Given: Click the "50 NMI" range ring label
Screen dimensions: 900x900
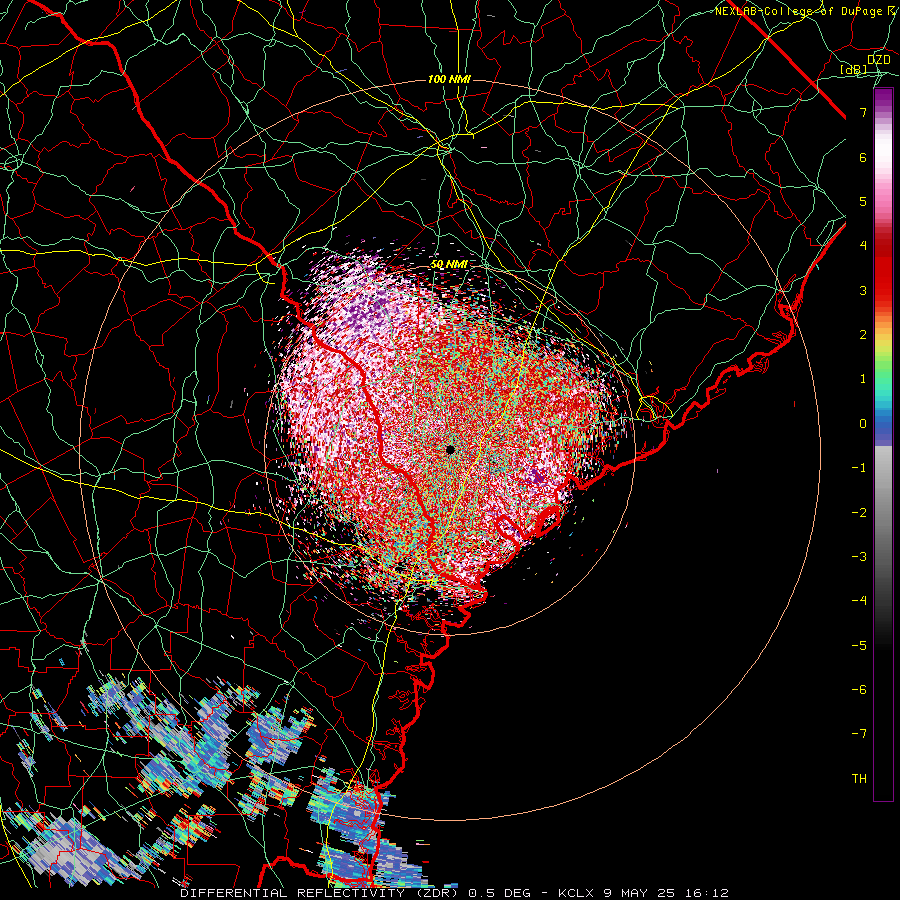Looking at the screenshot, I should pos(449,264).
